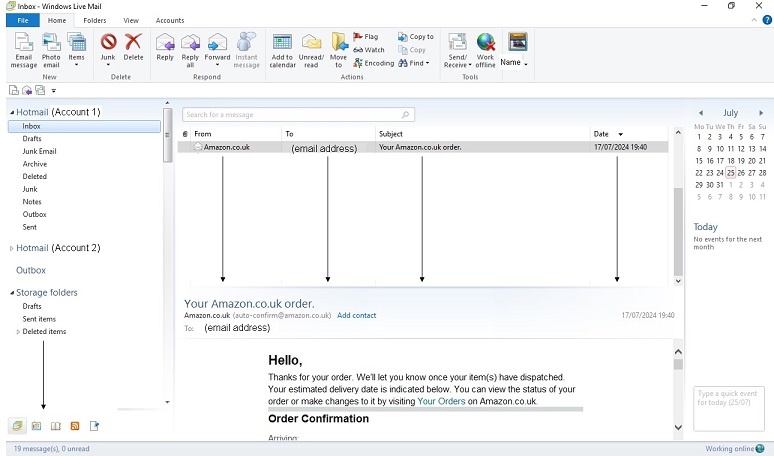
Task: Add message to calendar
Action: point(282,50)
